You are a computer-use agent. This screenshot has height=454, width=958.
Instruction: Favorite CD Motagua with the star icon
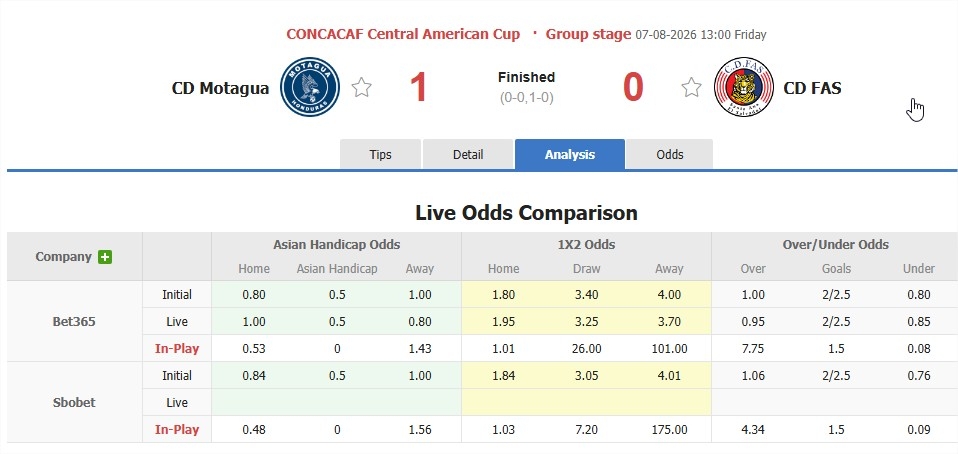(362, 87)
